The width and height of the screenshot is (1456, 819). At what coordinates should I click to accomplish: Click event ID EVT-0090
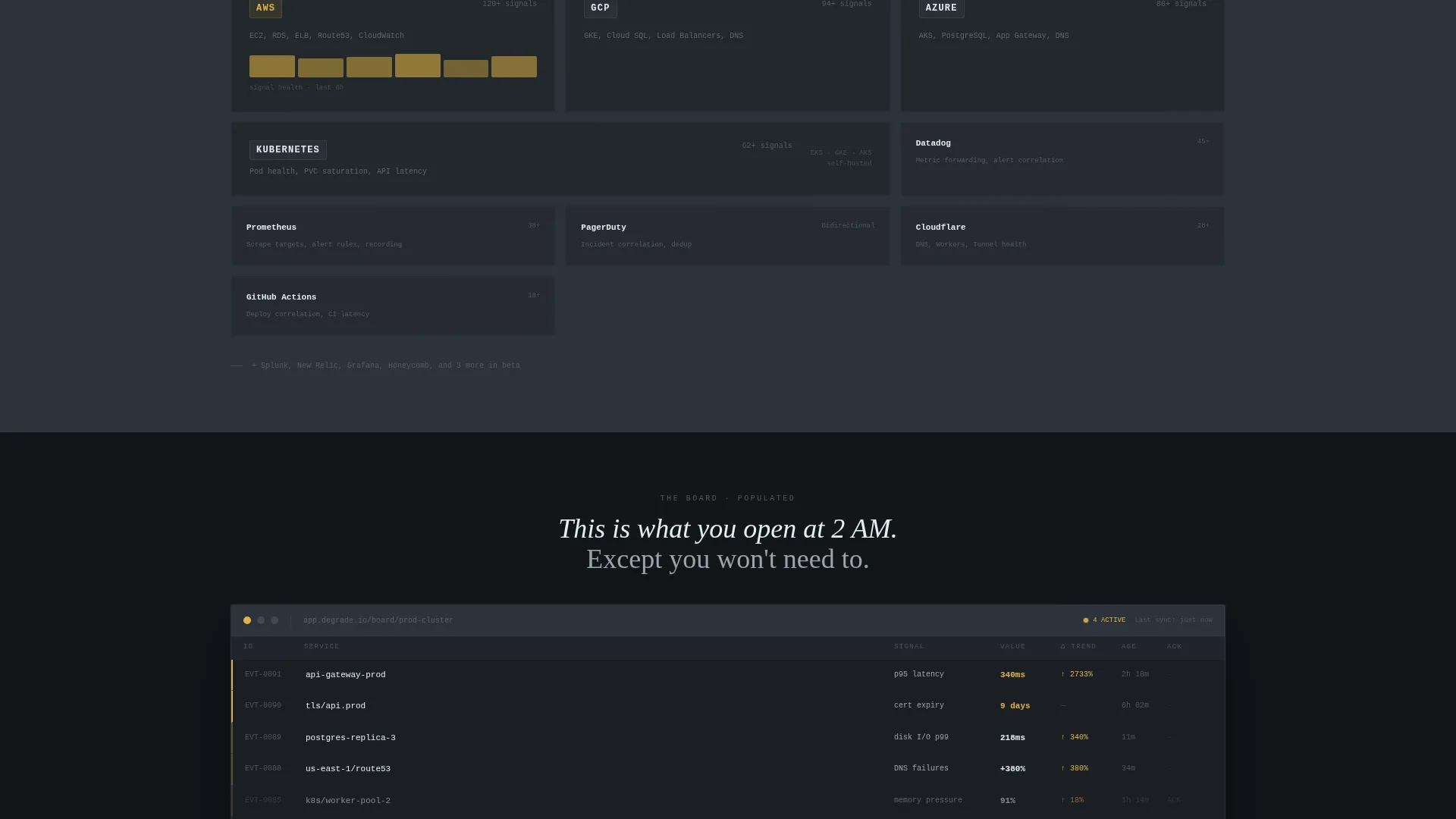coord(263,706)
